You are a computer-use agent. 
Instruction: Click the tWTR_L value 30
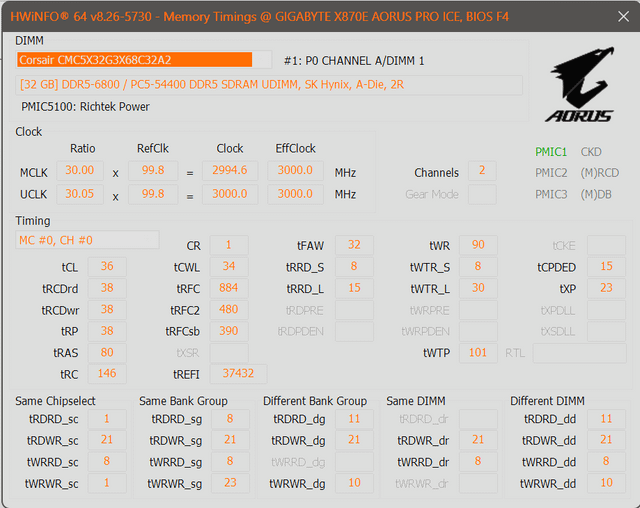pos(478,288)
